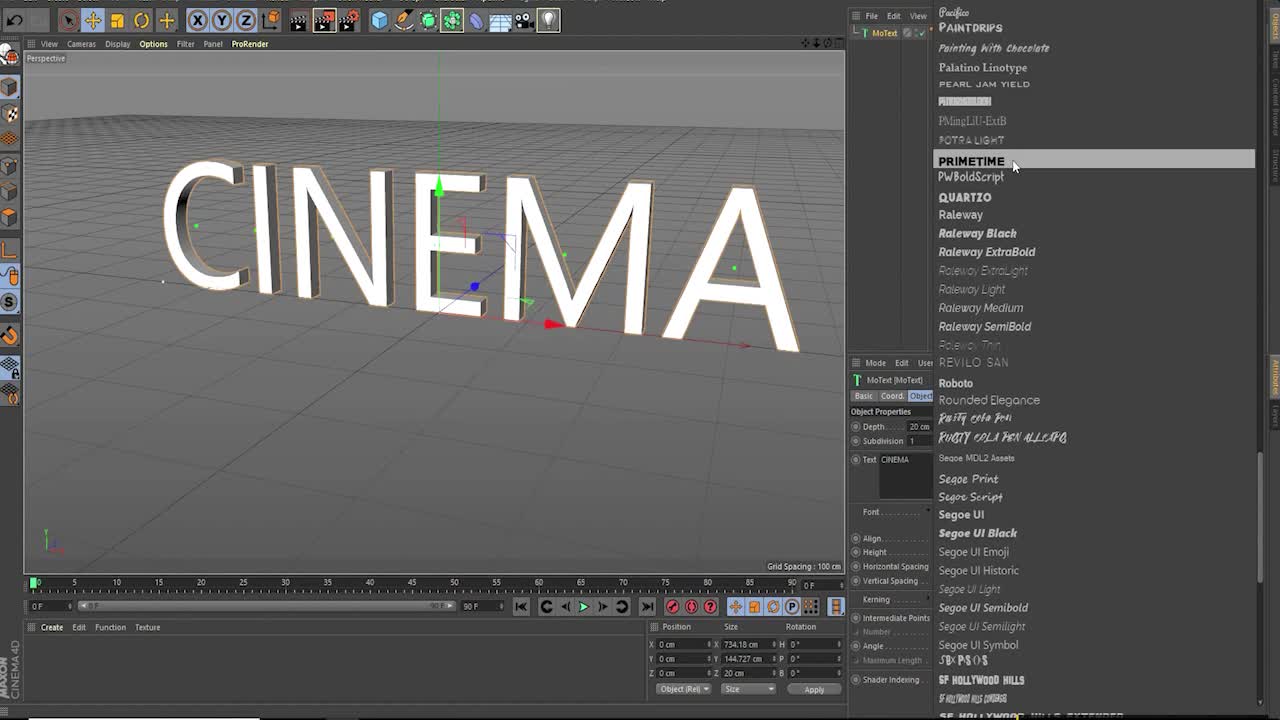Screen dimensions: 1280x720
Task: Select the Live Selection arrow tool
Action: coord(69,20)
